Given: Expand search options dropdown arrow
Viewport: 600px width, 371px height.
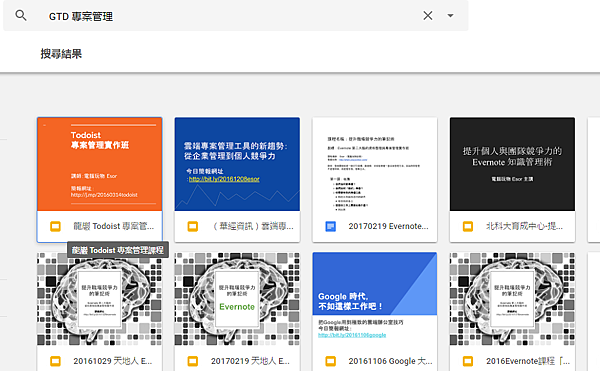Looking at the screenshot, I should [x=450, y=16].
